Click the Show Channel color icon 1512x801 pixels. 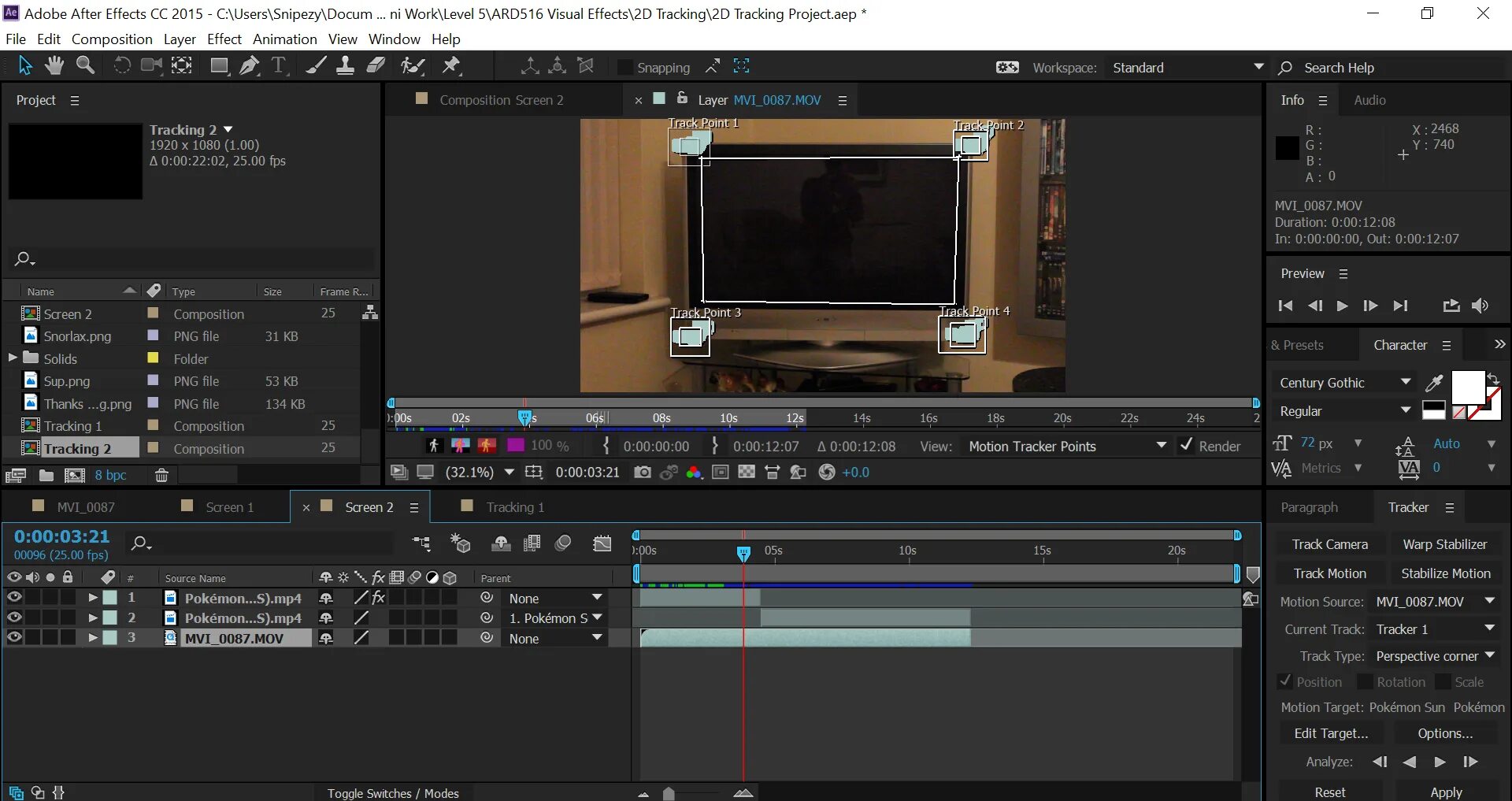[x=694, y=472]
